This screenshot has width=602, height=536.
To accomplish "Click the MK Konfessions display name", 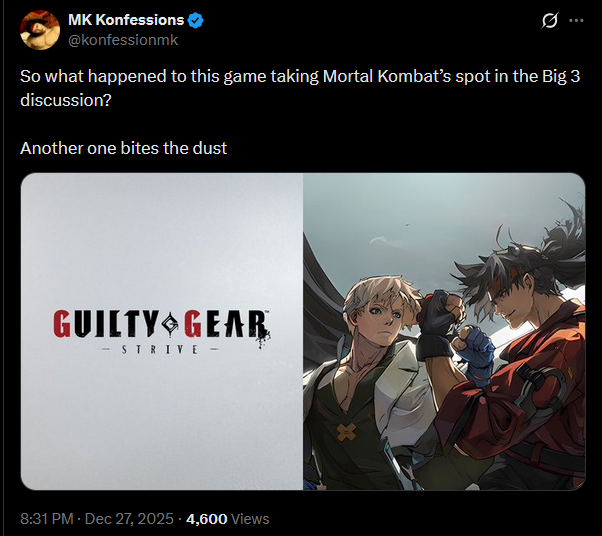I will pyautogui.click(x=126, y=20).
